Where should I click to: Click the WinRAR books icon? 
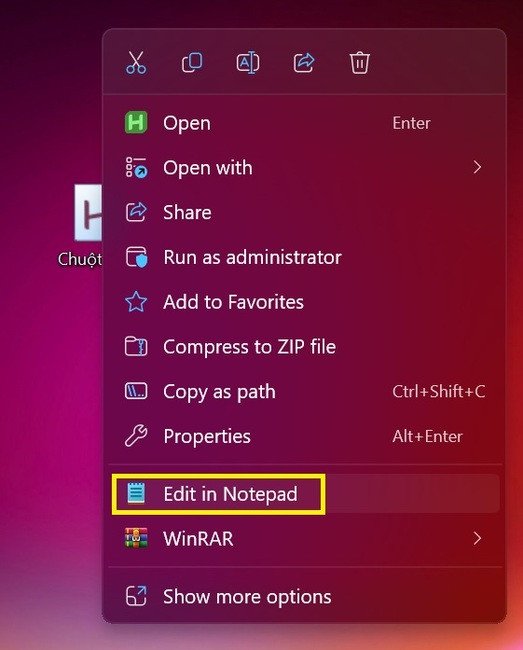136,538
